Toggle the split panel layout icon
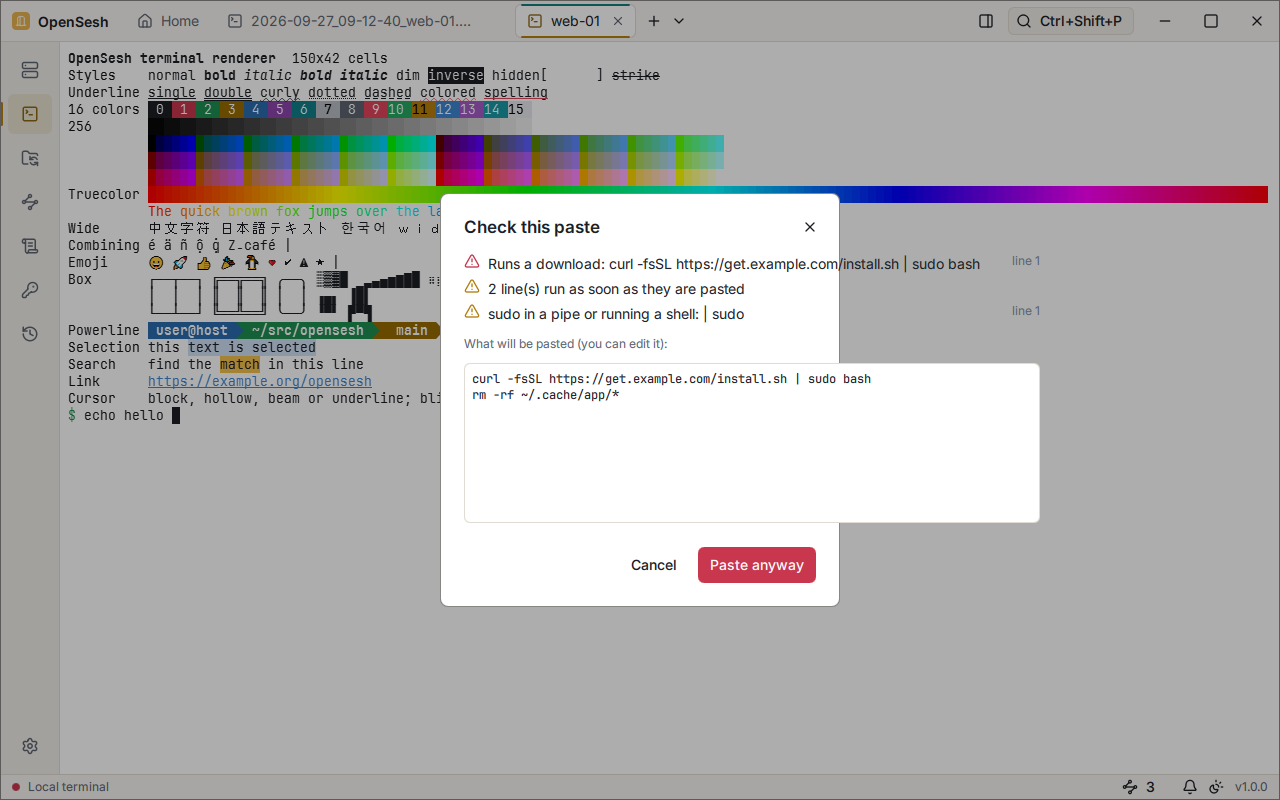 (x=986, y=21)
